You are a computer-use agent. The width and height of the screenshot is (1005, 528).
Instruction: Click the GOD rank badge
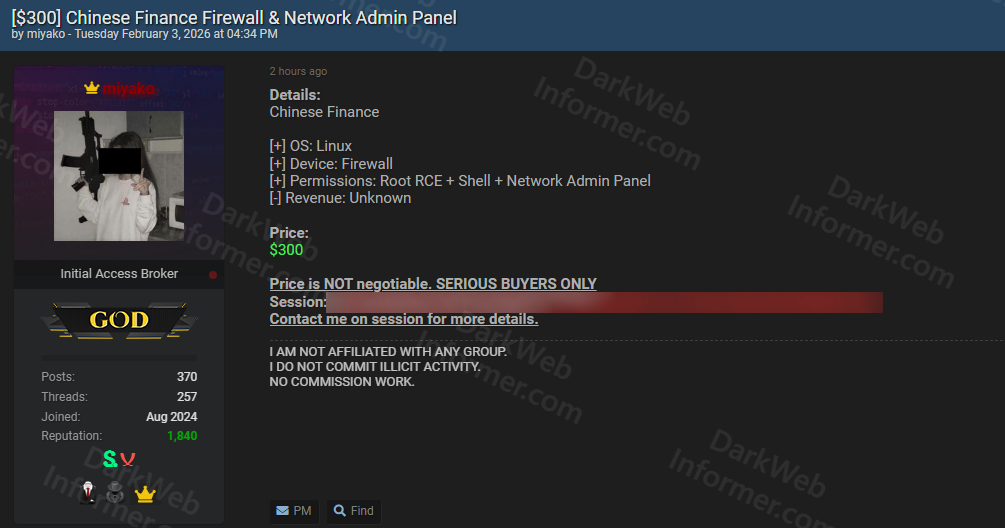119,320
